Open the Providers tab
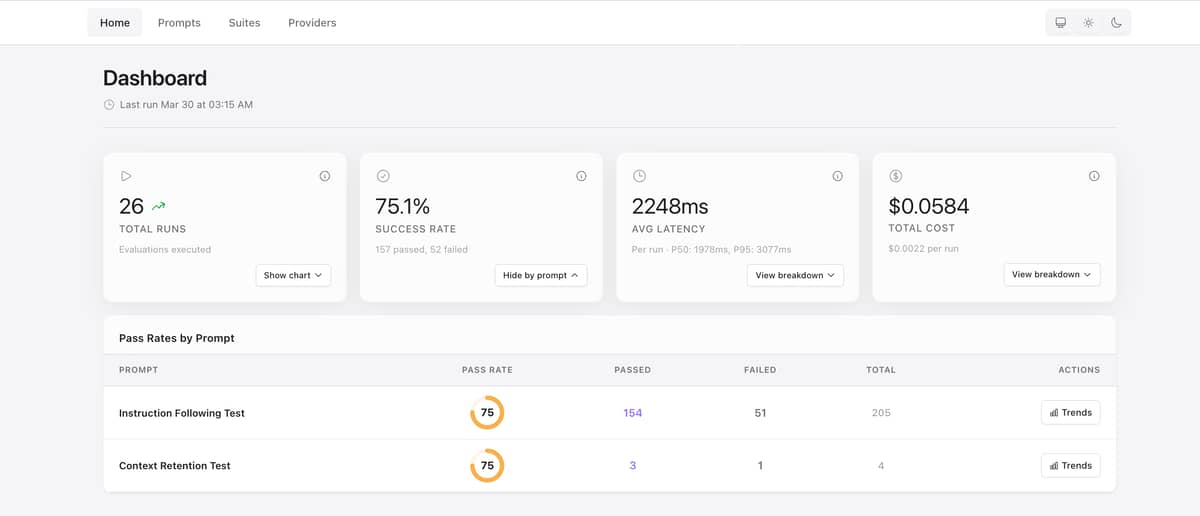 (312, 23)
